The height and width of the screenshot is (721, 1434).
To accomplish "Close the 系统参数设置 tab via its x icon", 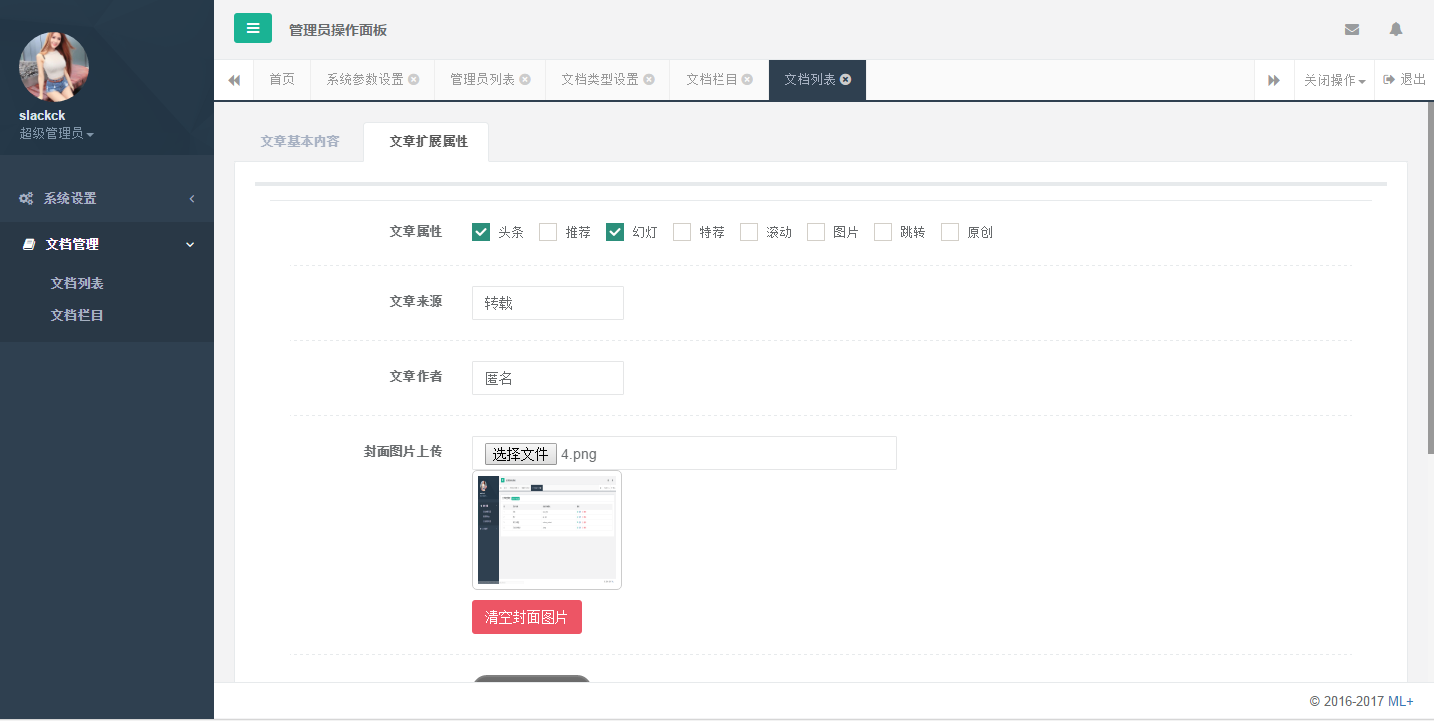I will point(414,80).
